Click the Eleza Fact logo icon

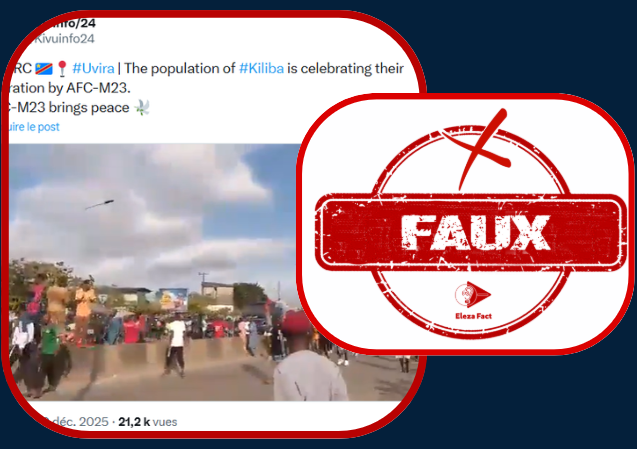(472, 295)
